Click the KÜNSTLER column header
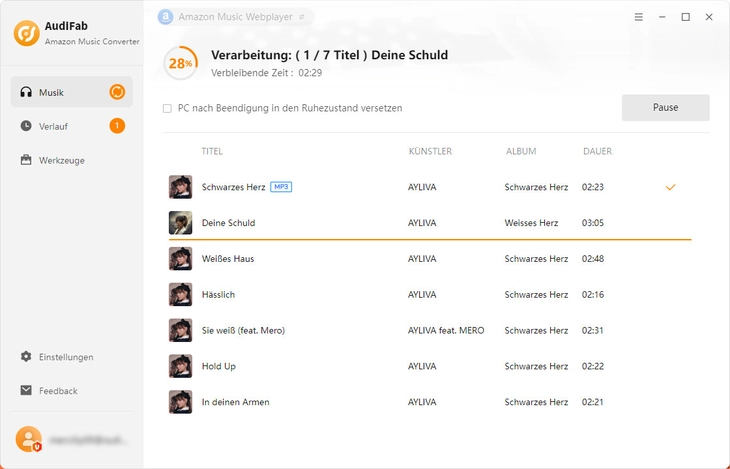The image size is (730, 469). pyautogui.click(x=430, y=151)
